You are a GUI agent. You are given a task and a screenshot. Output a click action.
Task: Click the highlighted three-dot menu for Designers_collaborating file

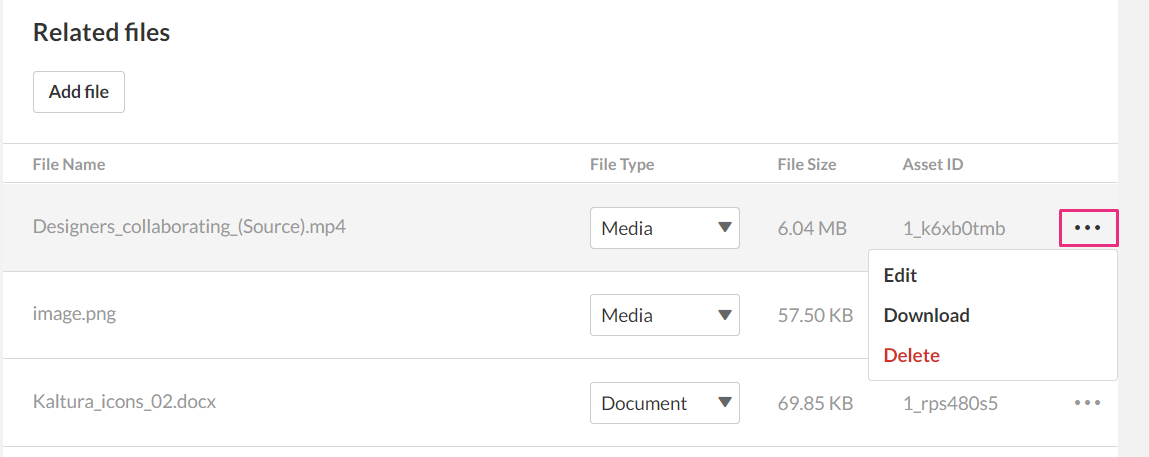pos(1088,228)
